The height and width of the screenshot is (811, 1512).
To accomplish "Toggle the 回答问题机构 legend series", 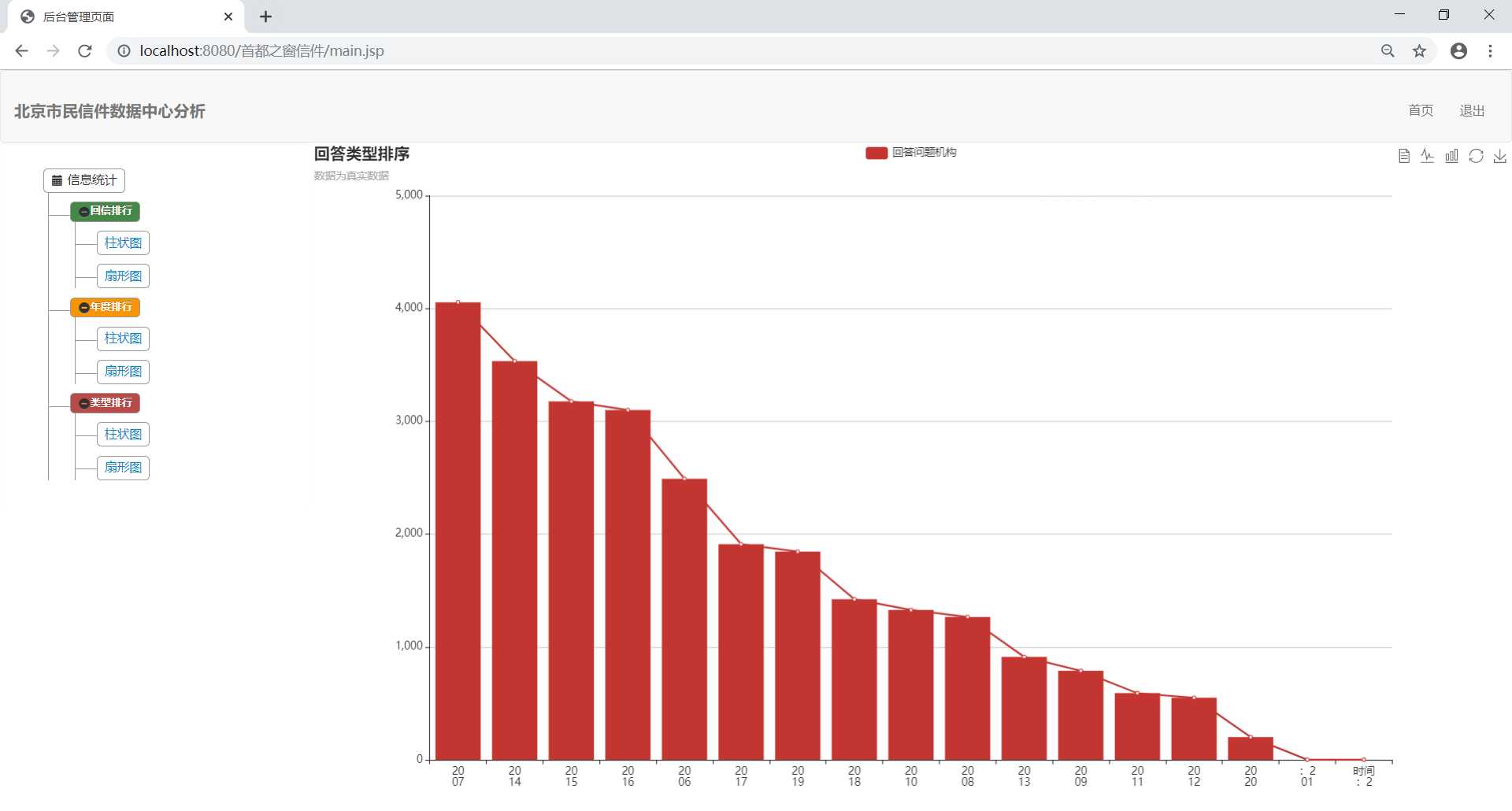I will 910,153.
